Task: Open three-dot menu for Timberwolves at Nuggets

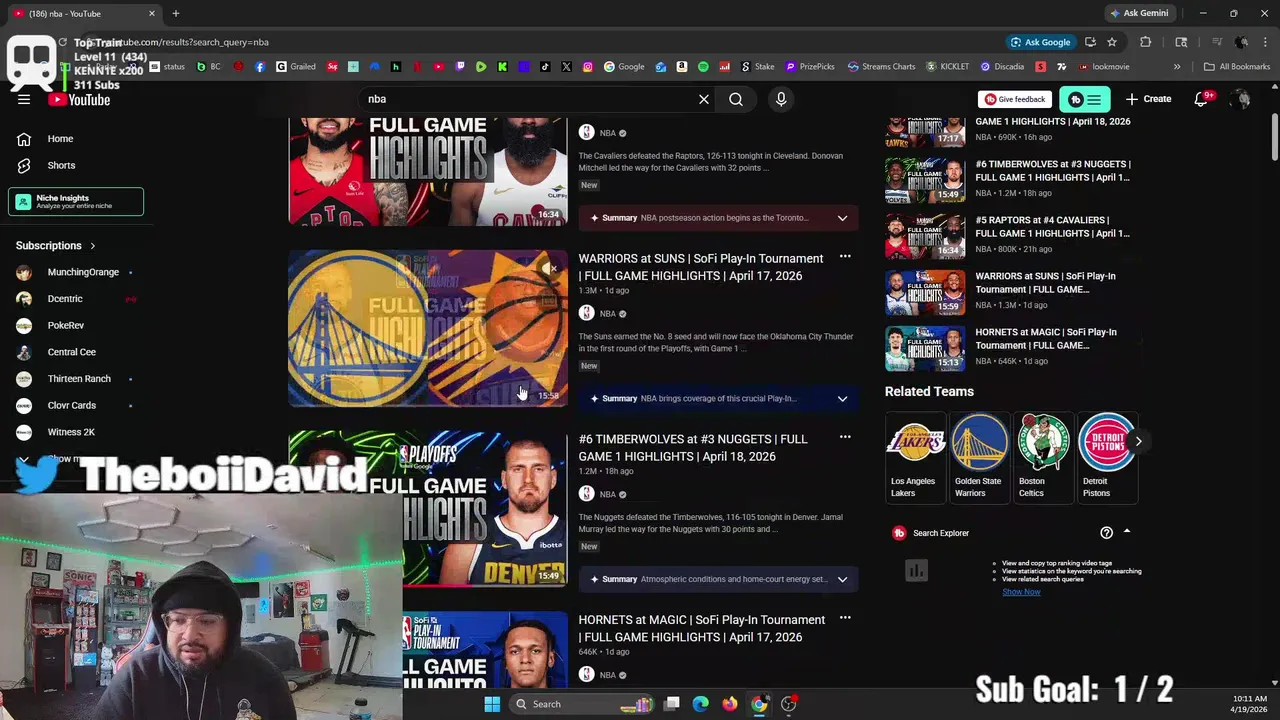Action: (x=845, y=437)
